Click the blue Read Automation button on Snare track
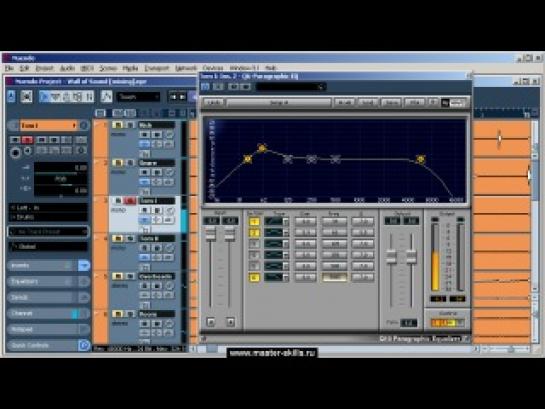This screenshot has width=545, height=409. [x=144, y=182]
